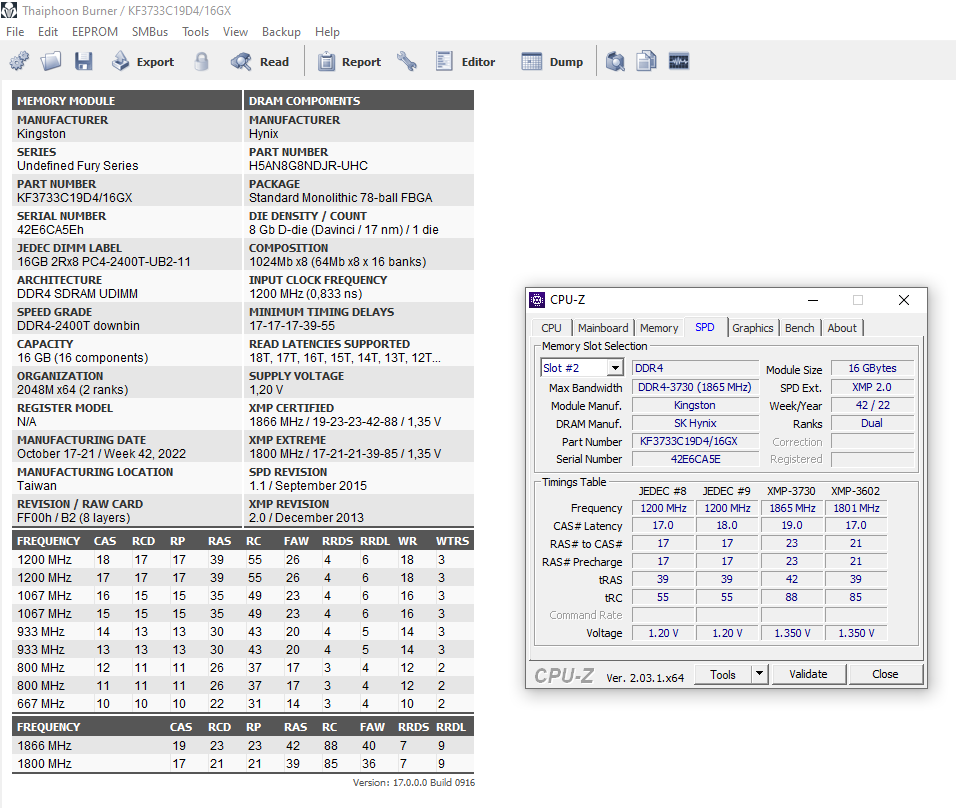Click the padlock write-protection icon
Image resolution: width=956 pixels, height=808 pixels.
click(202, 61)
